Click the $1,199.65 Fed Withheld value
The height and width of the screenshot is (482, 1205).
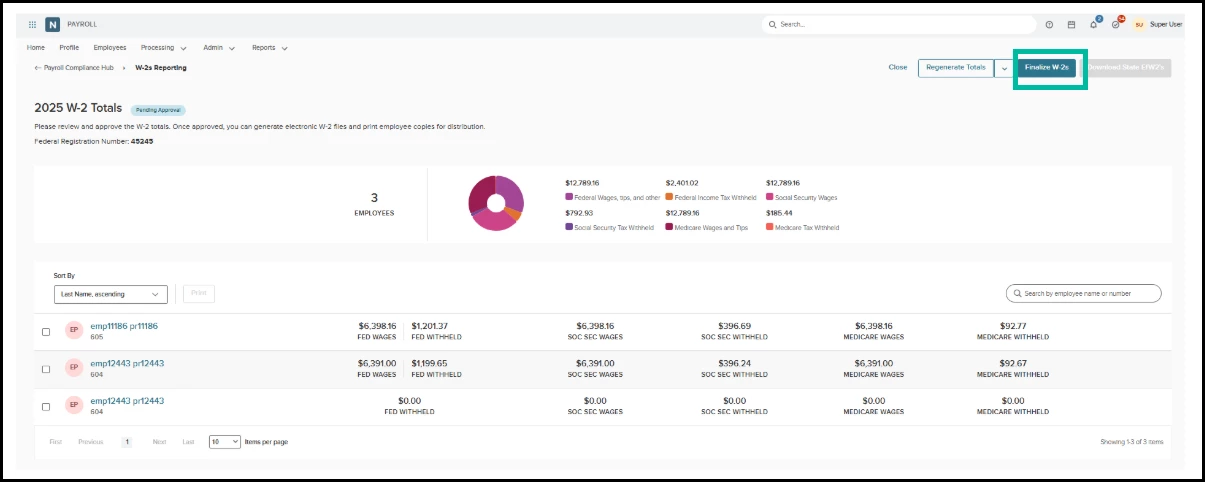pos(429,363)
